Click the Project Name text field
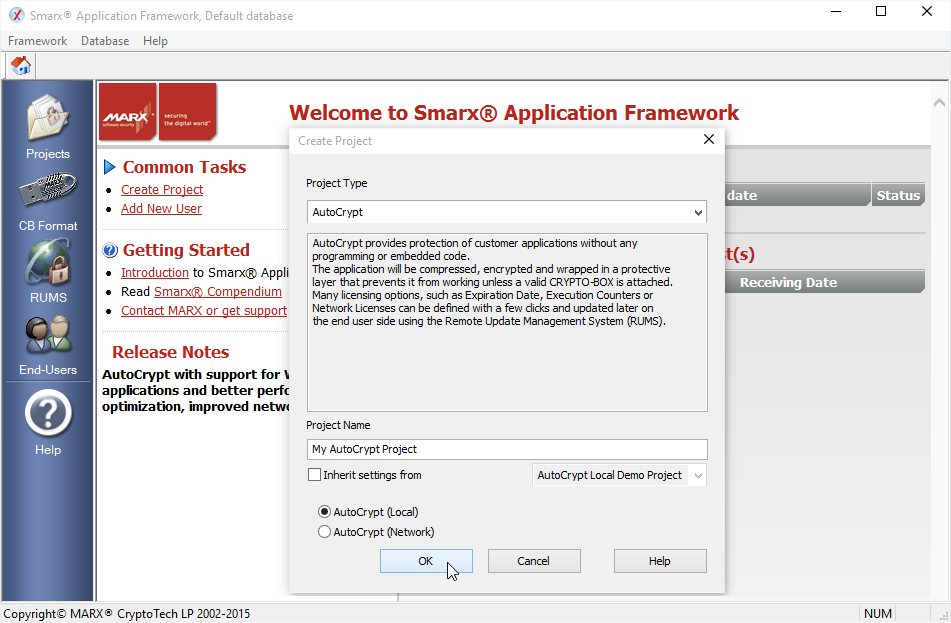The image size is (951, 623). (x=507, y=449)
